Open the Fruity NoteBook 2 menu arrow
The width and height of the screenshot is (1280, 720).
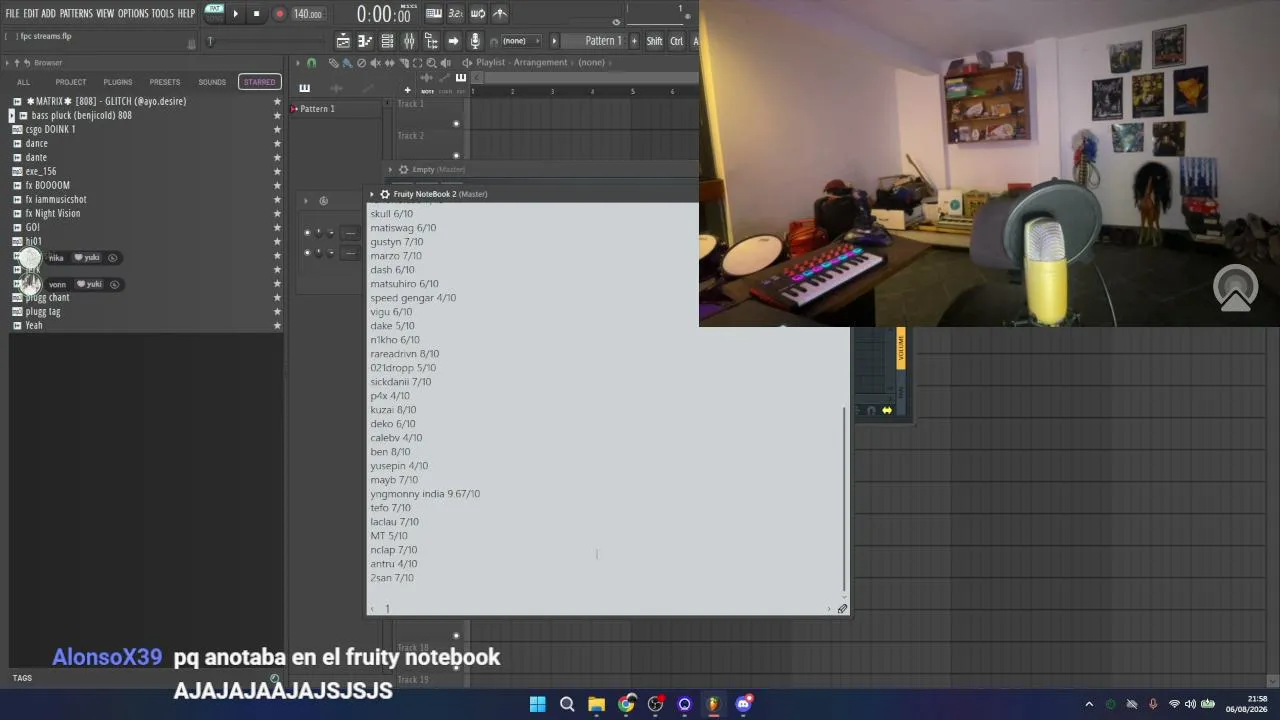(x=372, y=194)
